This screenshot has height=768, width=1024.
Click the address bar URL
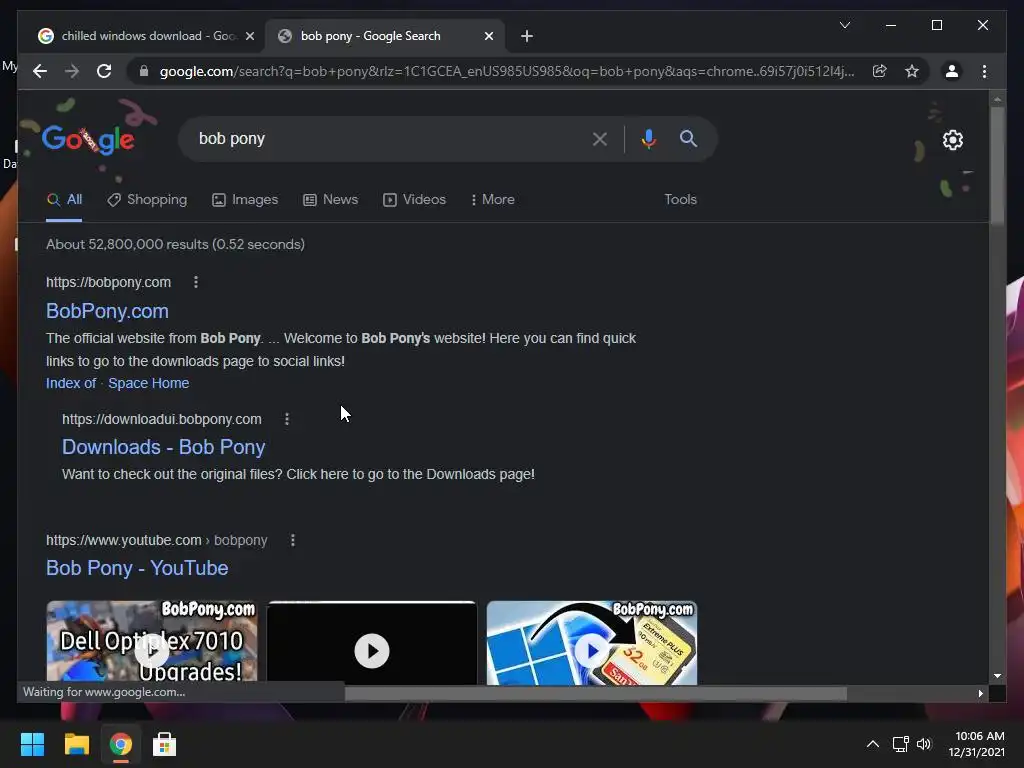[x=507, y=71]
